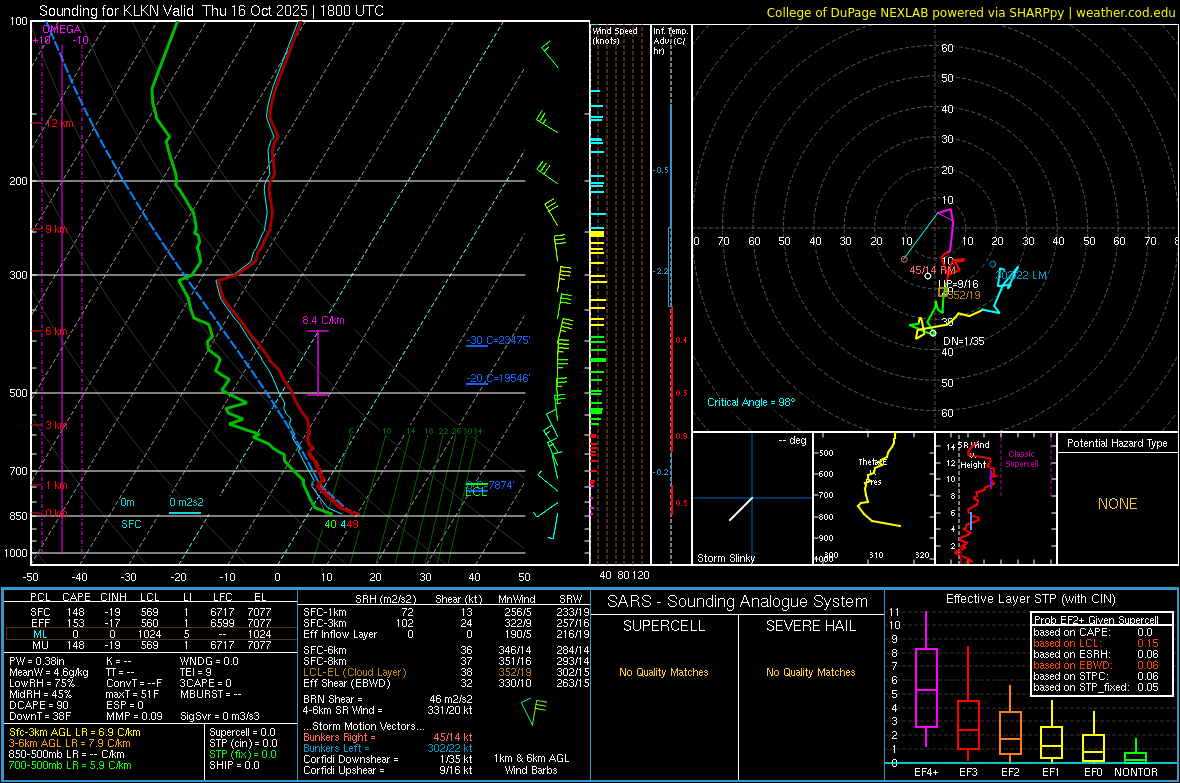Click the SRH (m2/s2) column header
The width and height of the screenshot is (1180, 783).
[x=385, y=599]
